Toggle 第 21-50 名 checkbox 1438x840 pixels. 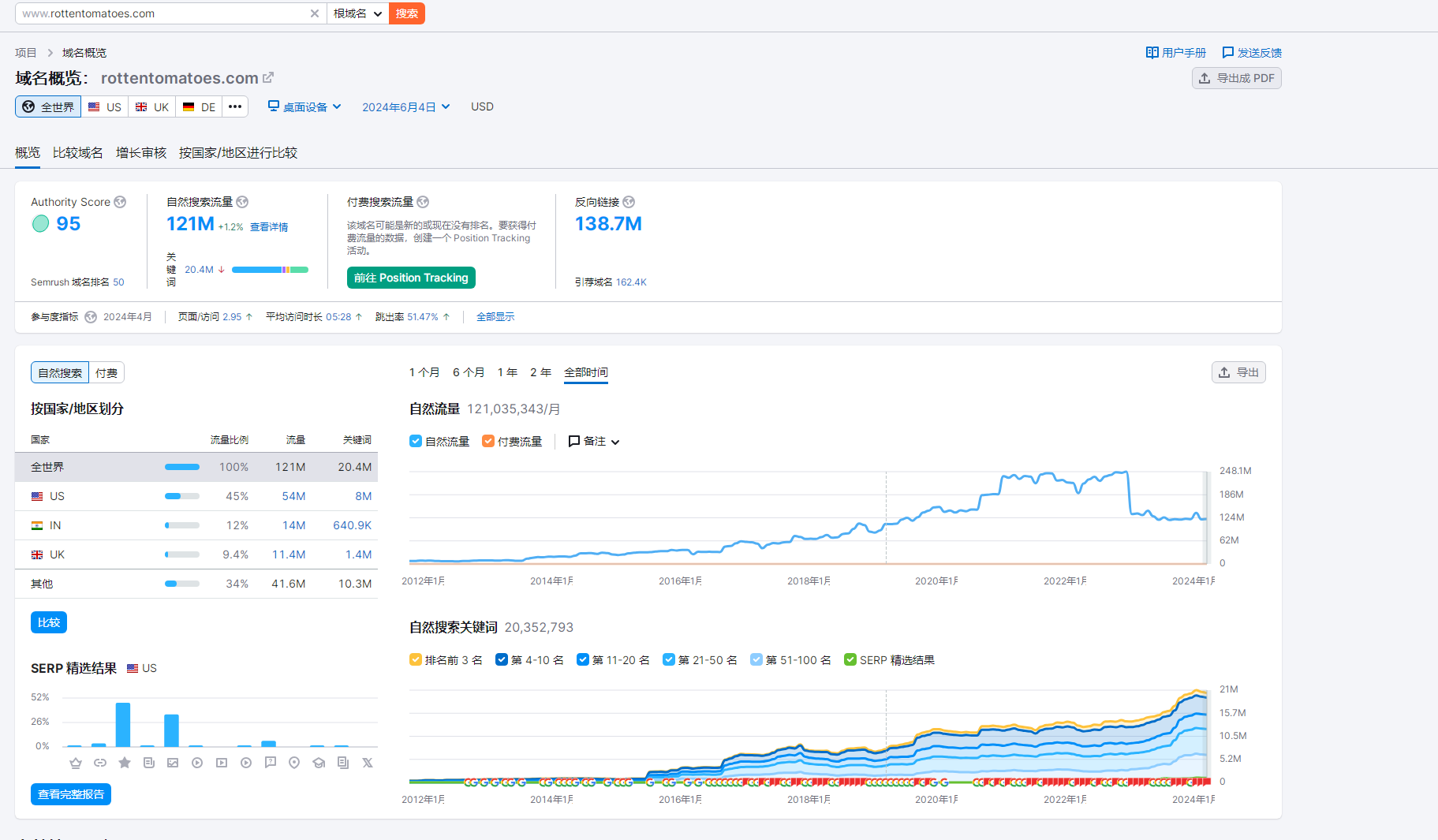tap(669, 659)
